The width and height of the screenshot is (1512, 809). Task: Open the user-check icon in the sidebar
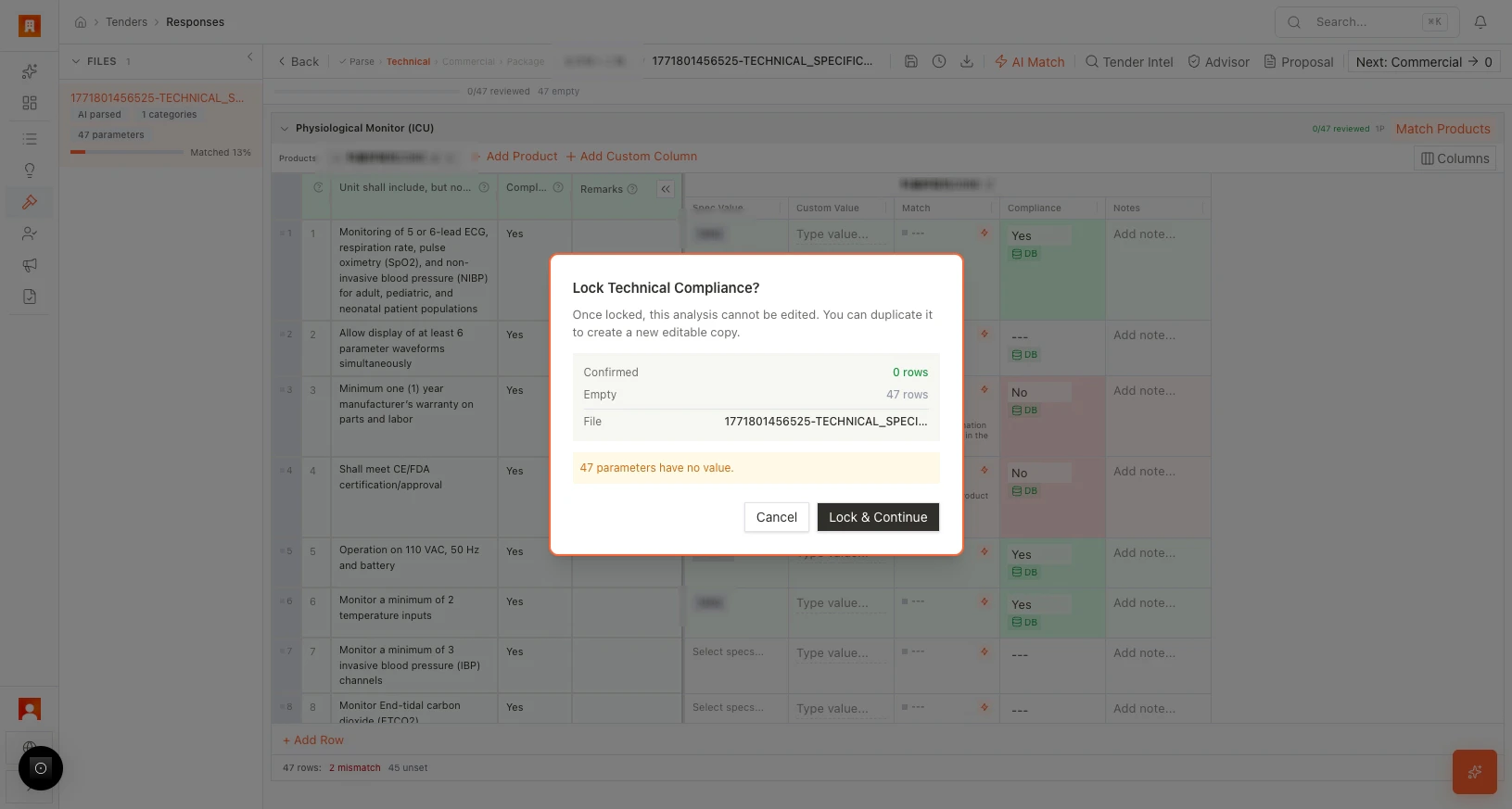pos(30,234)
